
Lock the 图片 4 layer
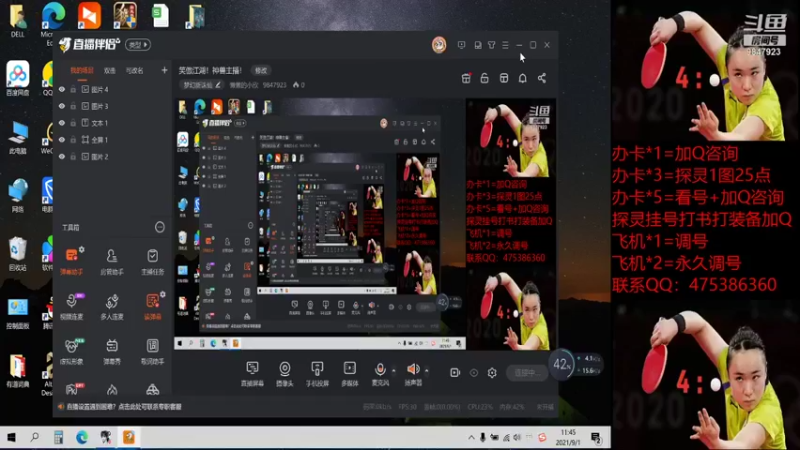click(x=73, y=89)
